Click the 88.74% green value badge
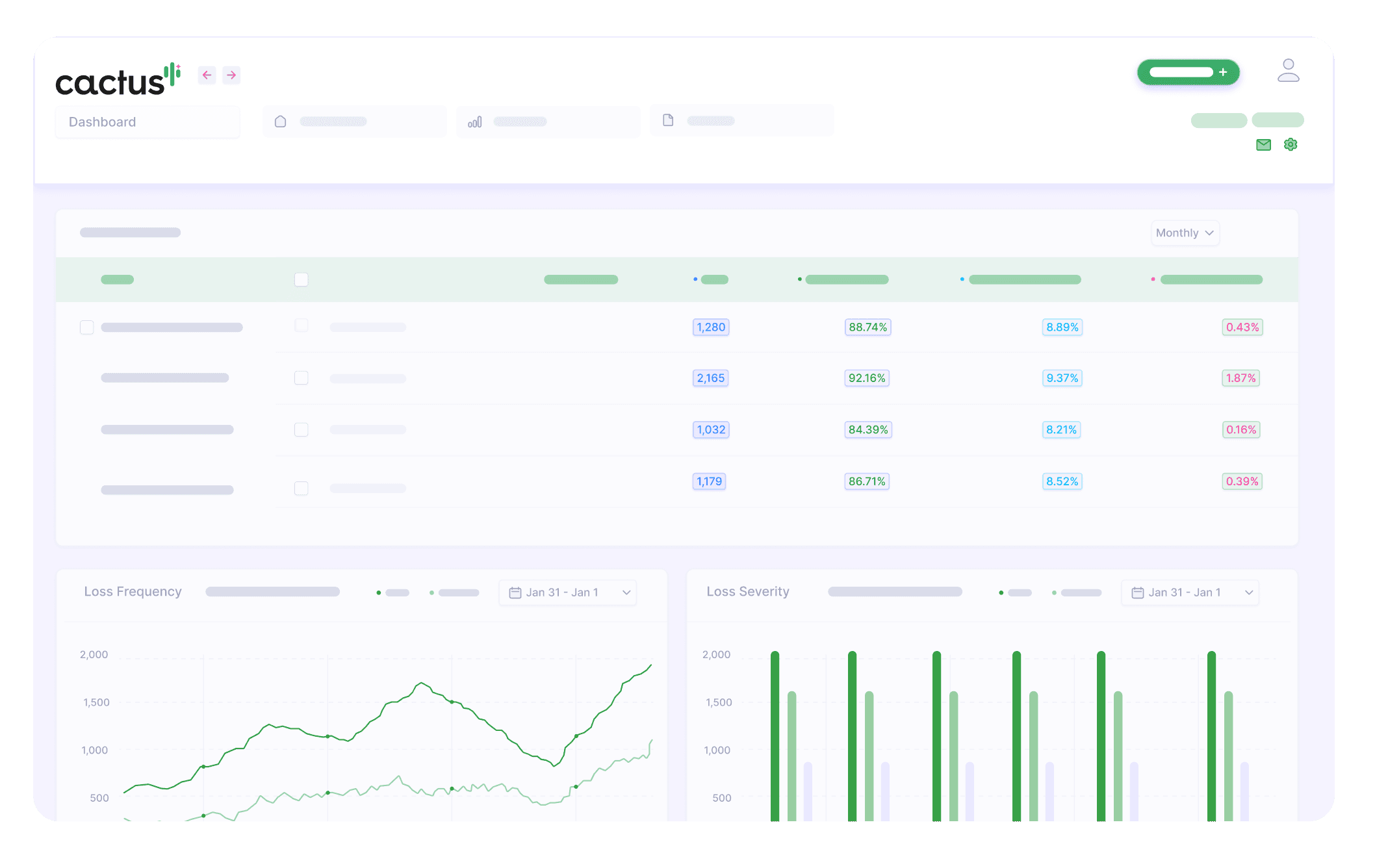 point(867,327)
